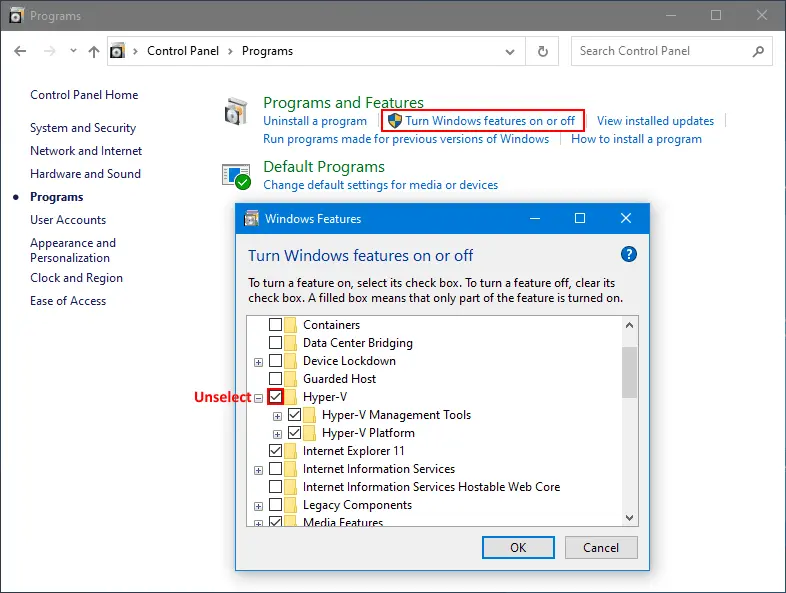
Task: Expand the Legacy Components node
Action: [258, 506]
